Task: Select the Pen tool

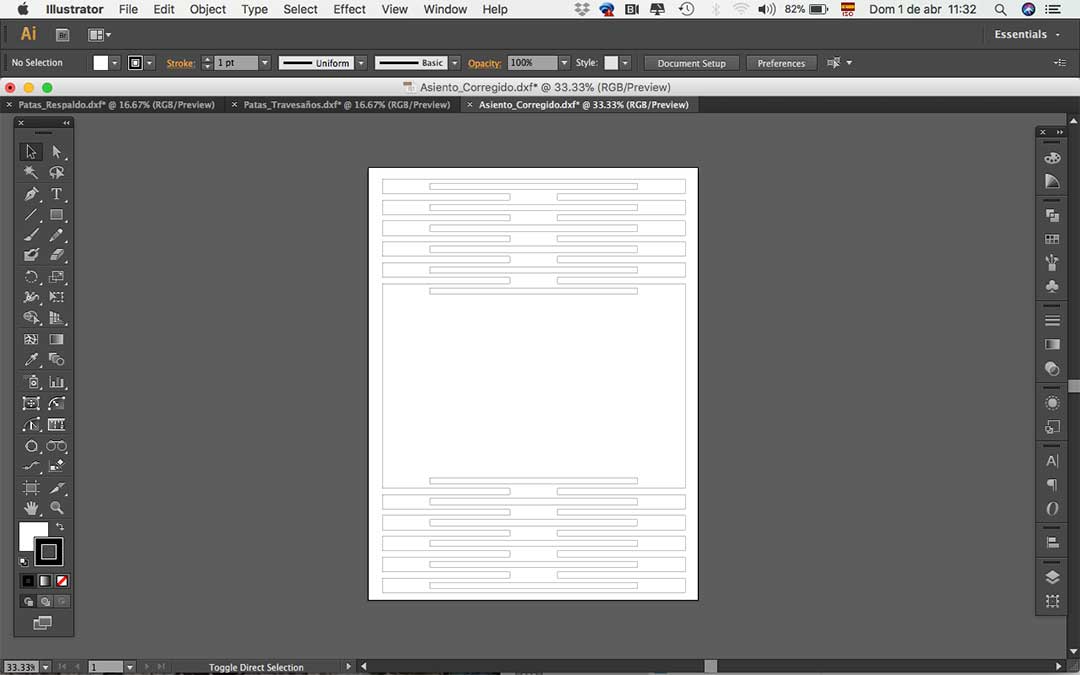Action: tap(31, 194)
